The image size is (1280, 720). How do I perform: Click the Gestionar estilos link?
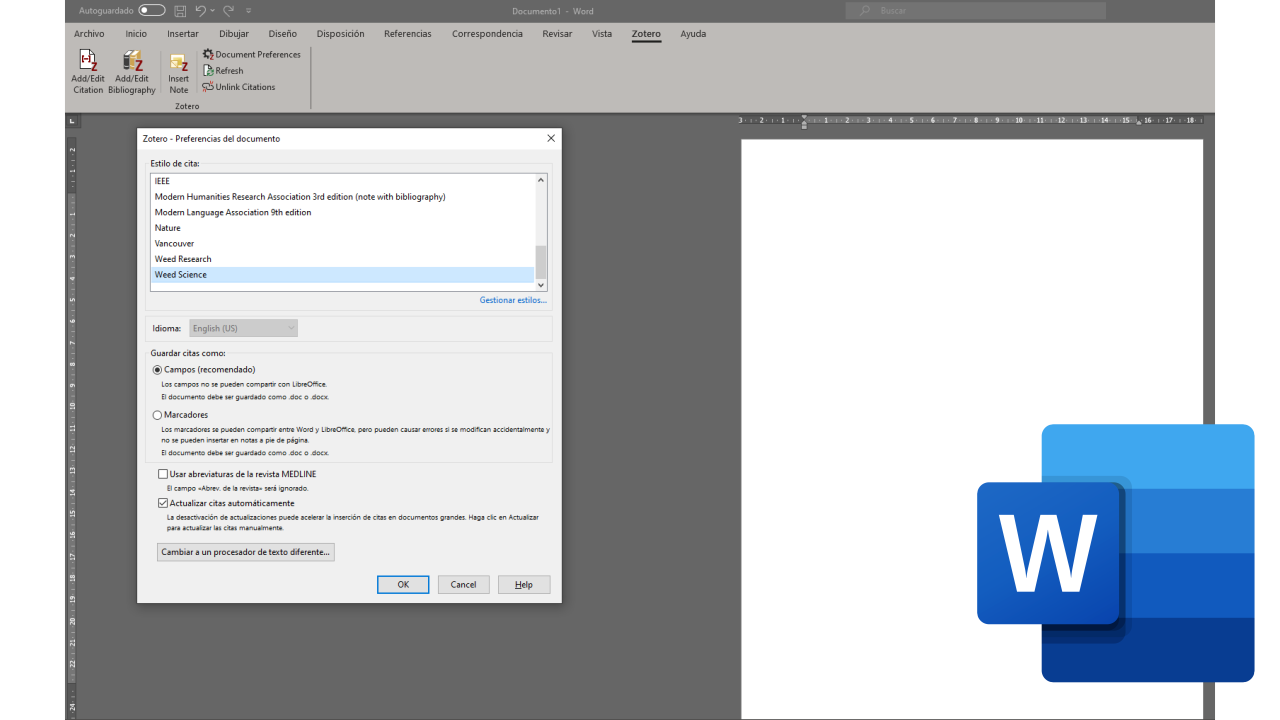512,300
